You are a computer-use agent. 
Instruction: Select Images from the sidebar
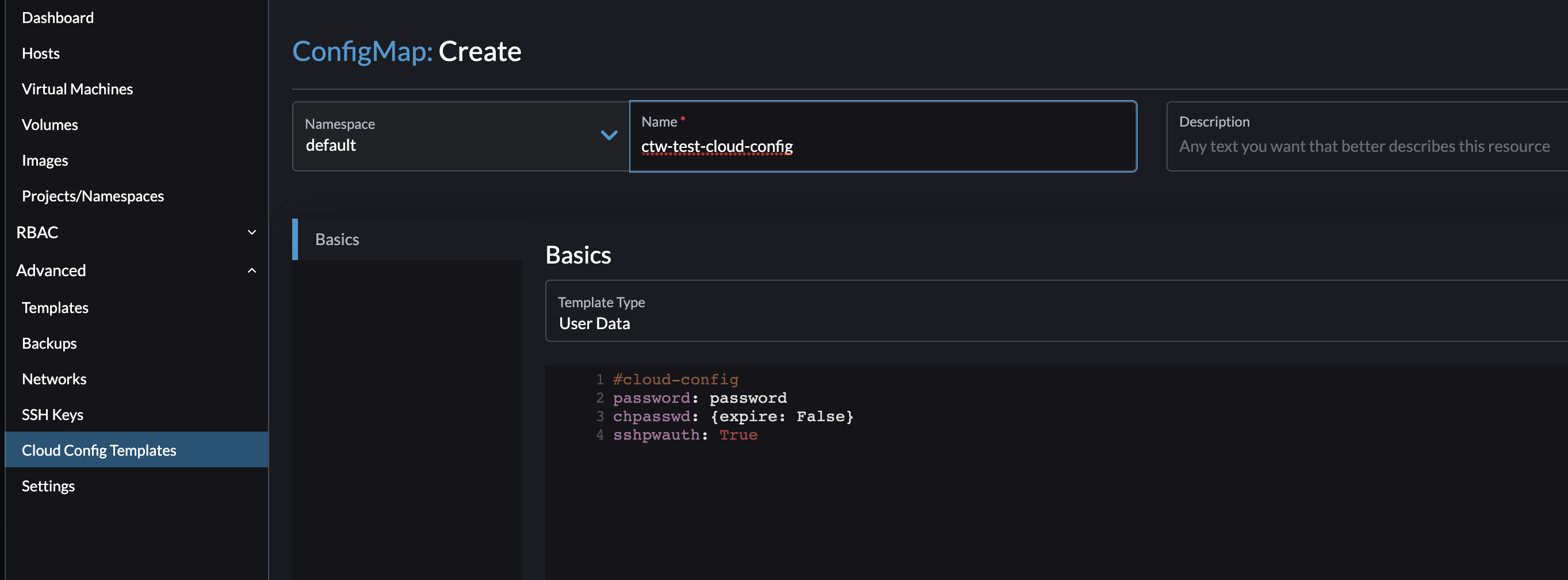click(x=45, y=161)
